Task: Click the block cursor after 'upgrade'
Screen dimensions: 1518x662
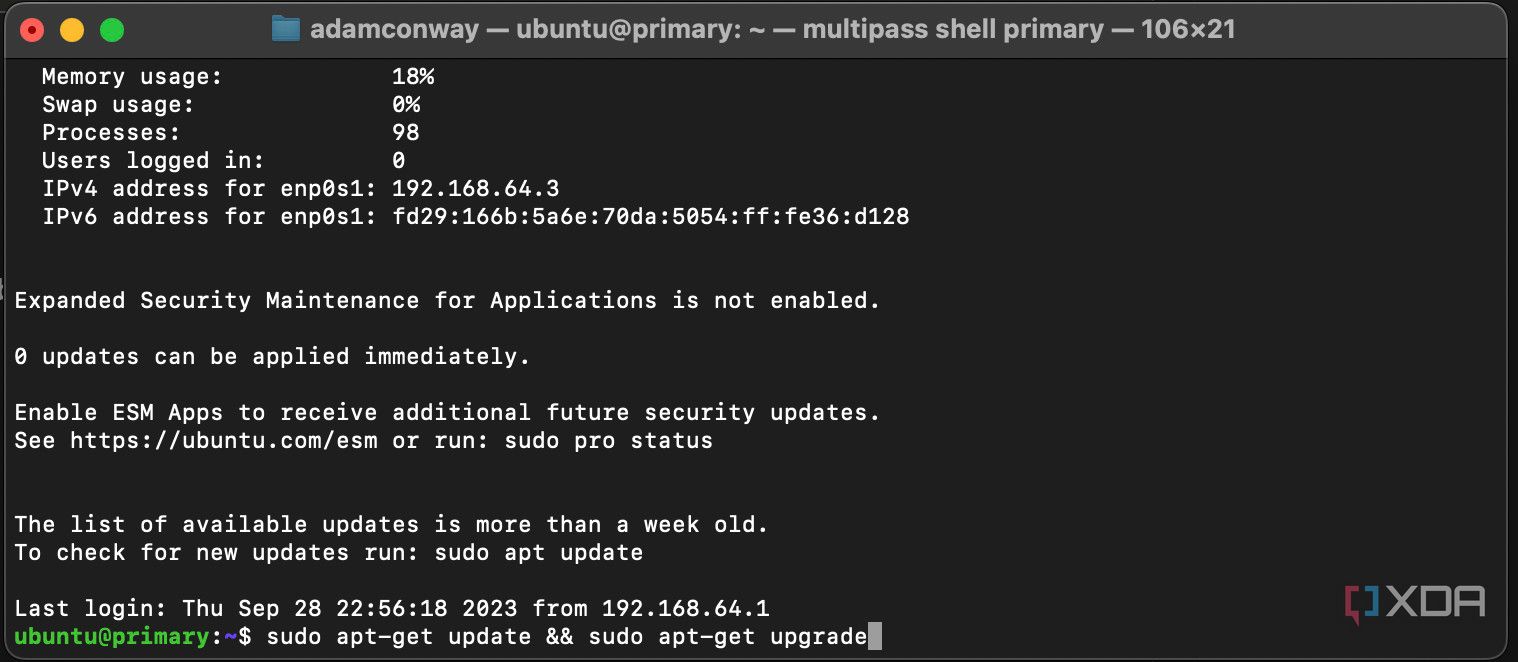Action: [875, 636]
